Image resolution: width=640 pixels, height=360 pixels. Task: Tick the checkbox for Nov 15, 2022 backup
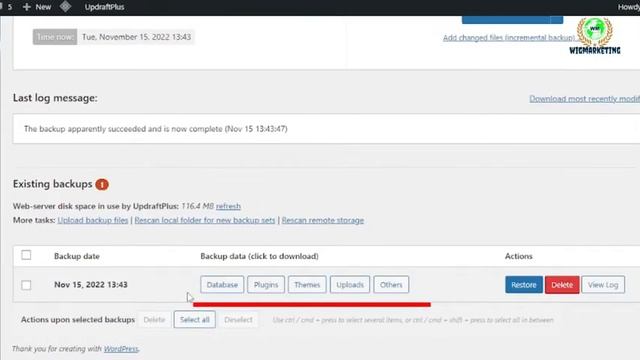pos(26,285)
